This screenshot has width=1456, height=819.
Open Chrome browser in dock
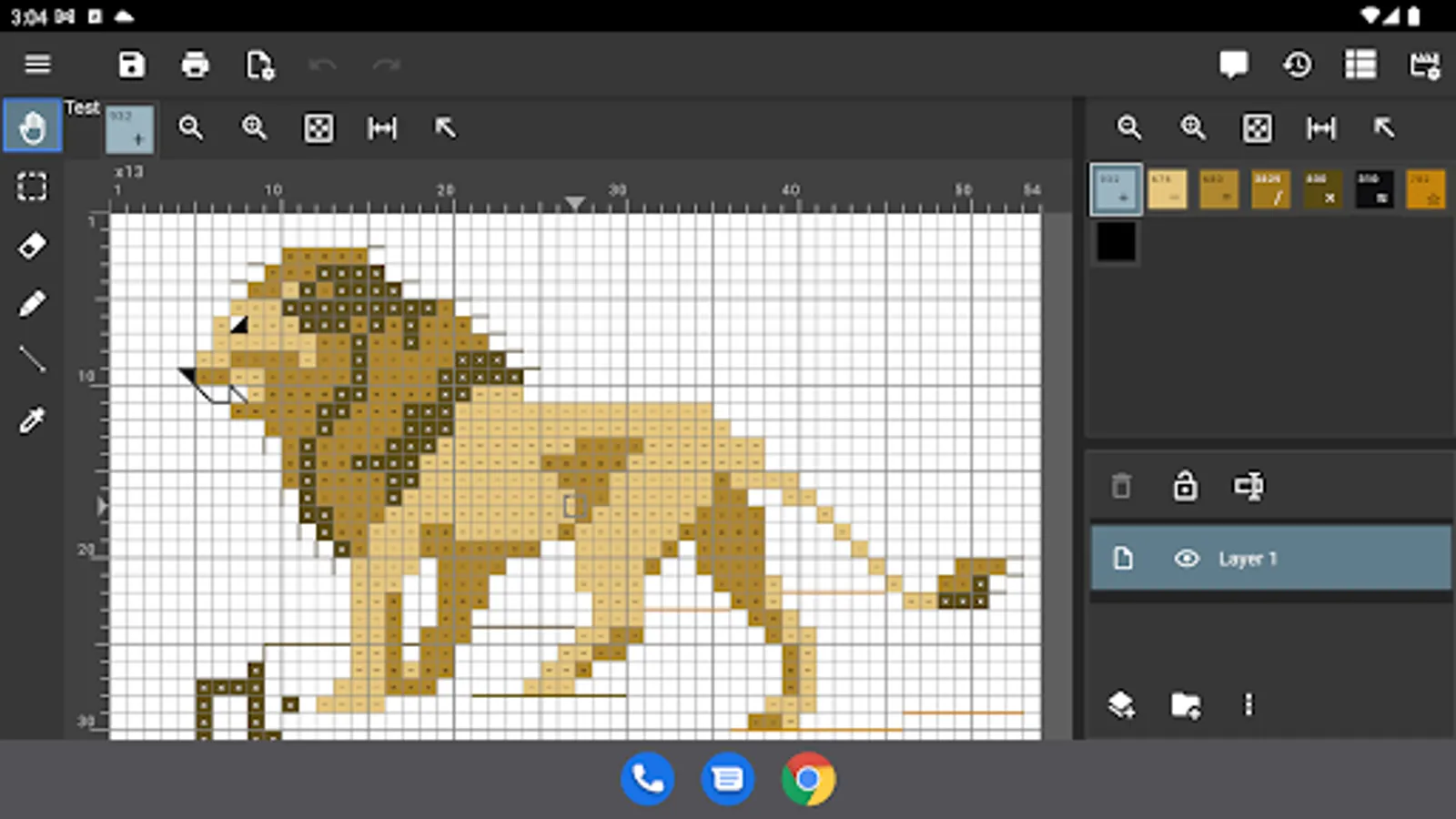click(808, 779)
